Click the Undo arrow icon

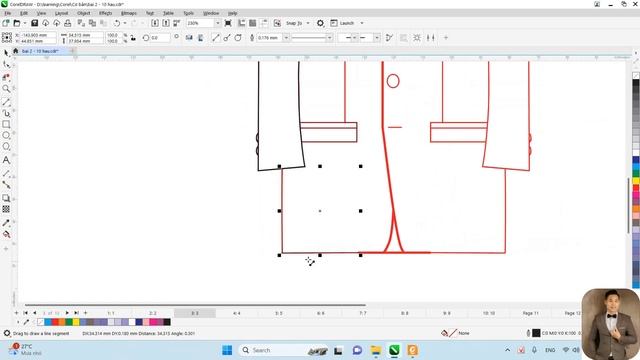pyautogui.click(x=117, y=23)
